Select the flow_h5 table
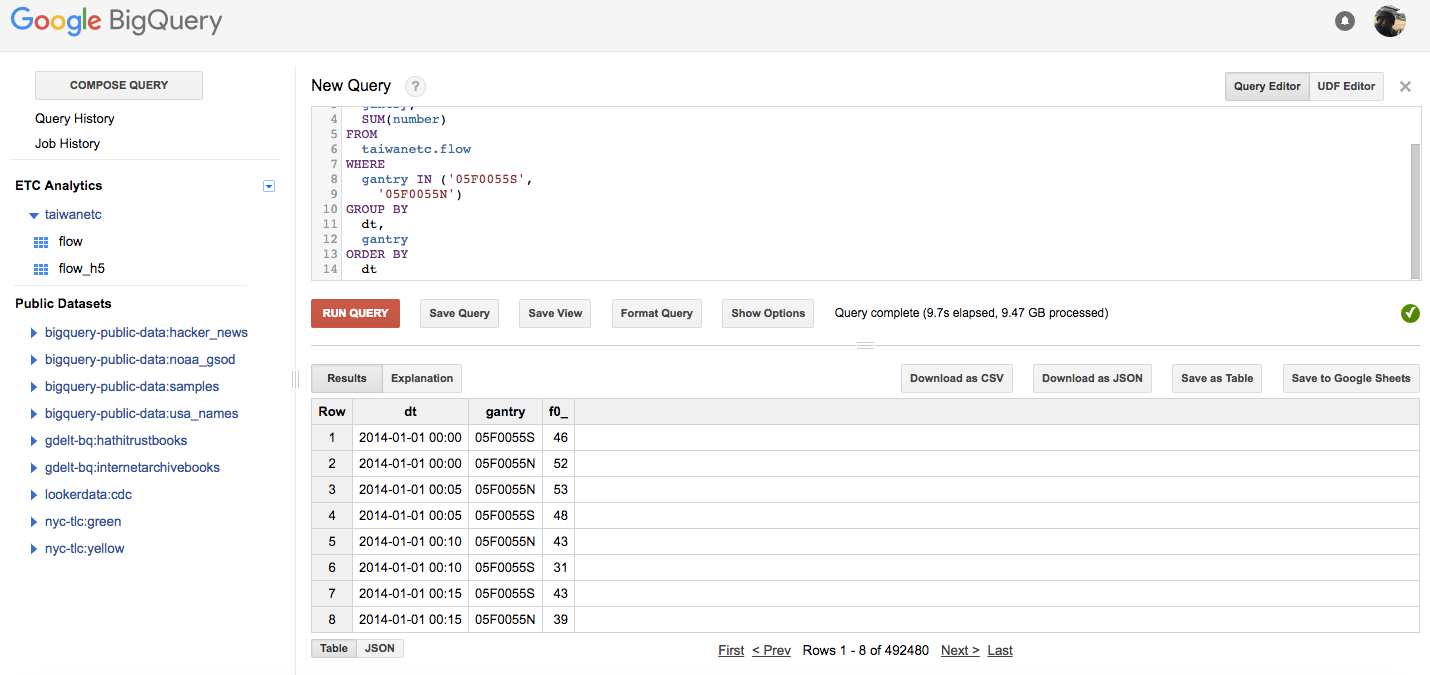Screen dimensions: 1430x675 [82, 268]
